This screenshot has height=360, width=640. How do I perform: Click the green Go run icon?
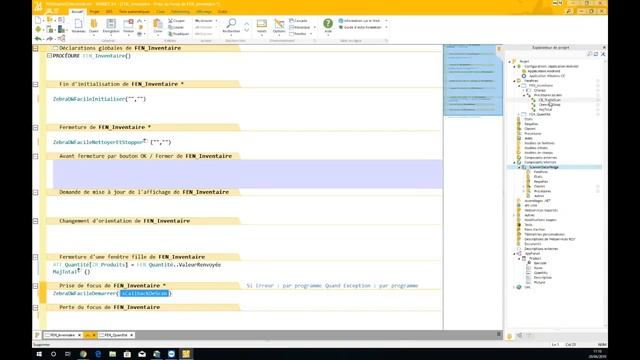pyautogui.click(x=38, y=29)
